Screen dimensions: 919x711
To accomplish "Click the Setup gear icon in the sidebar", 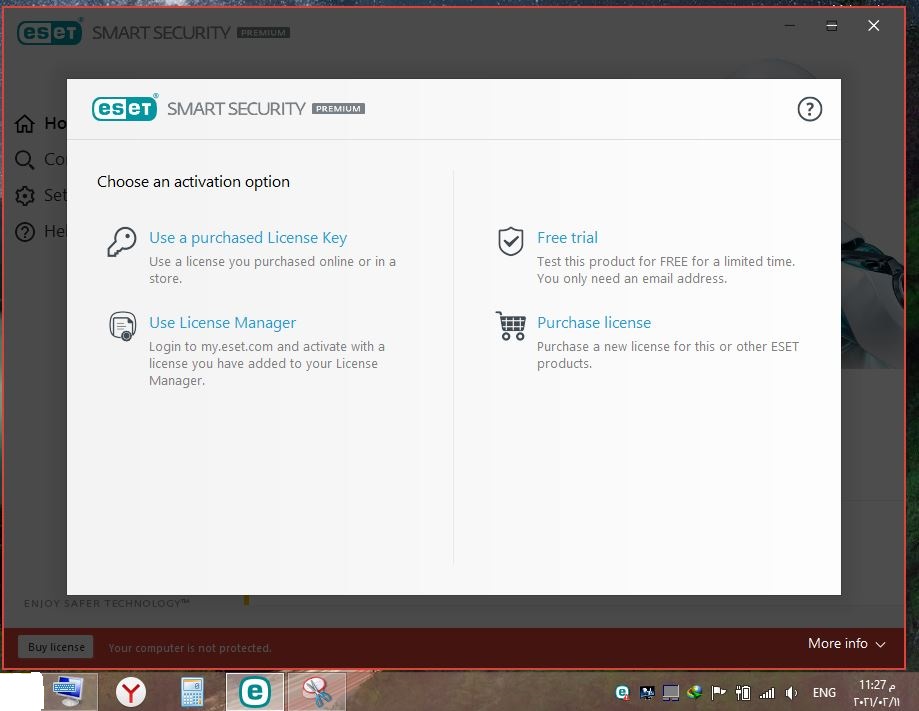I will click(25, 195).
